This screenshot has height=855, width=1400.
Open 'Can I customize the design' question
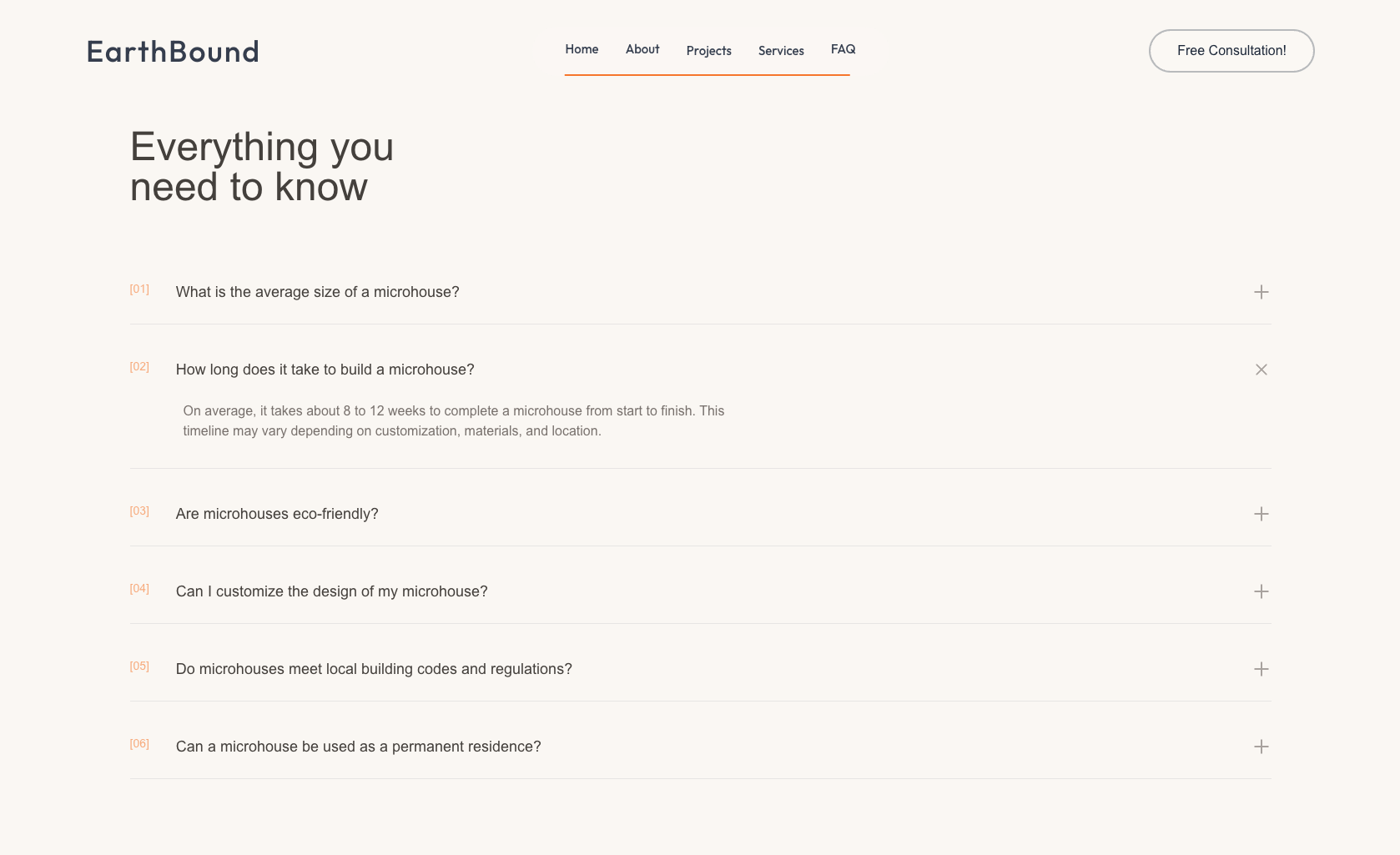331,591
